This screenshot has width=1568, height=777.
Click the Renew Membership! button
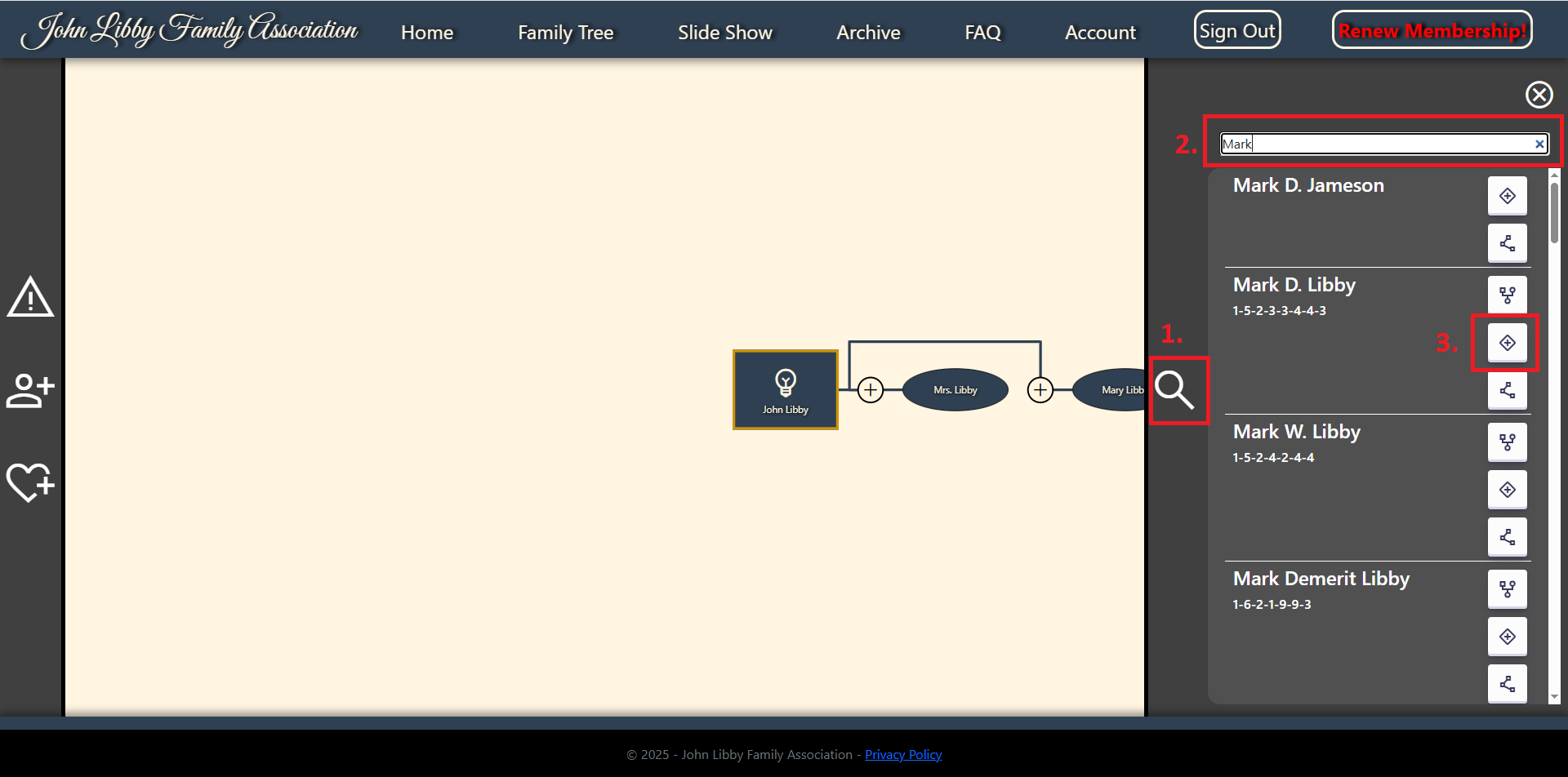pyautogui.click(x=1432, y=30)
